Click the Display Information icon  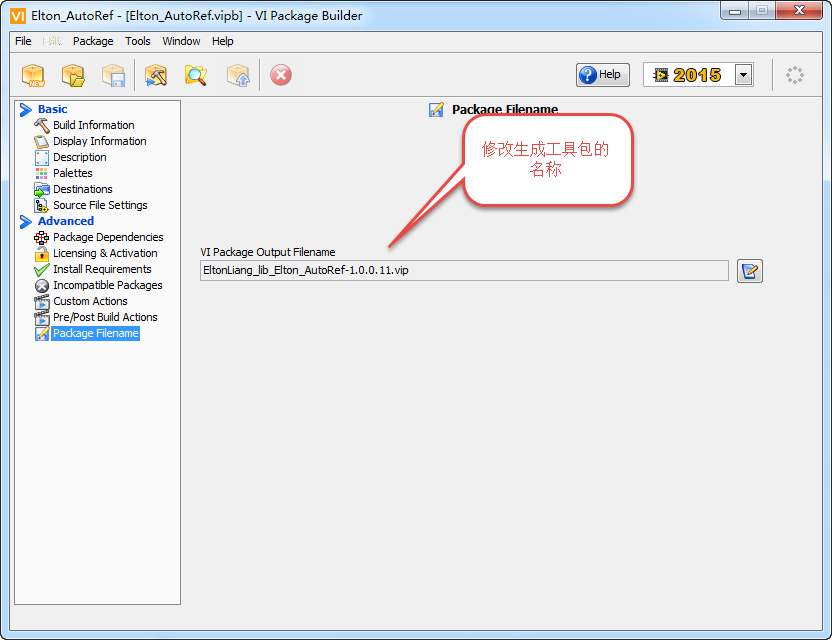click(x=41, y=142)
